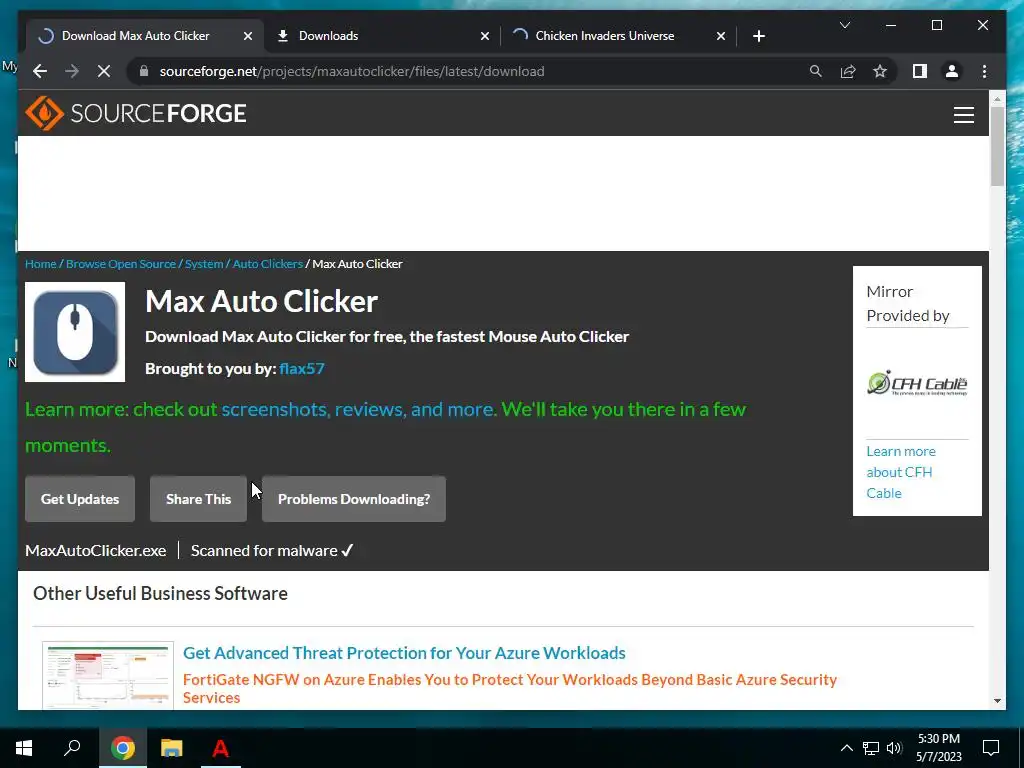Click the vertical scrollbar thumb
This screenshot has width=1024, height=768.
point(997,146)
